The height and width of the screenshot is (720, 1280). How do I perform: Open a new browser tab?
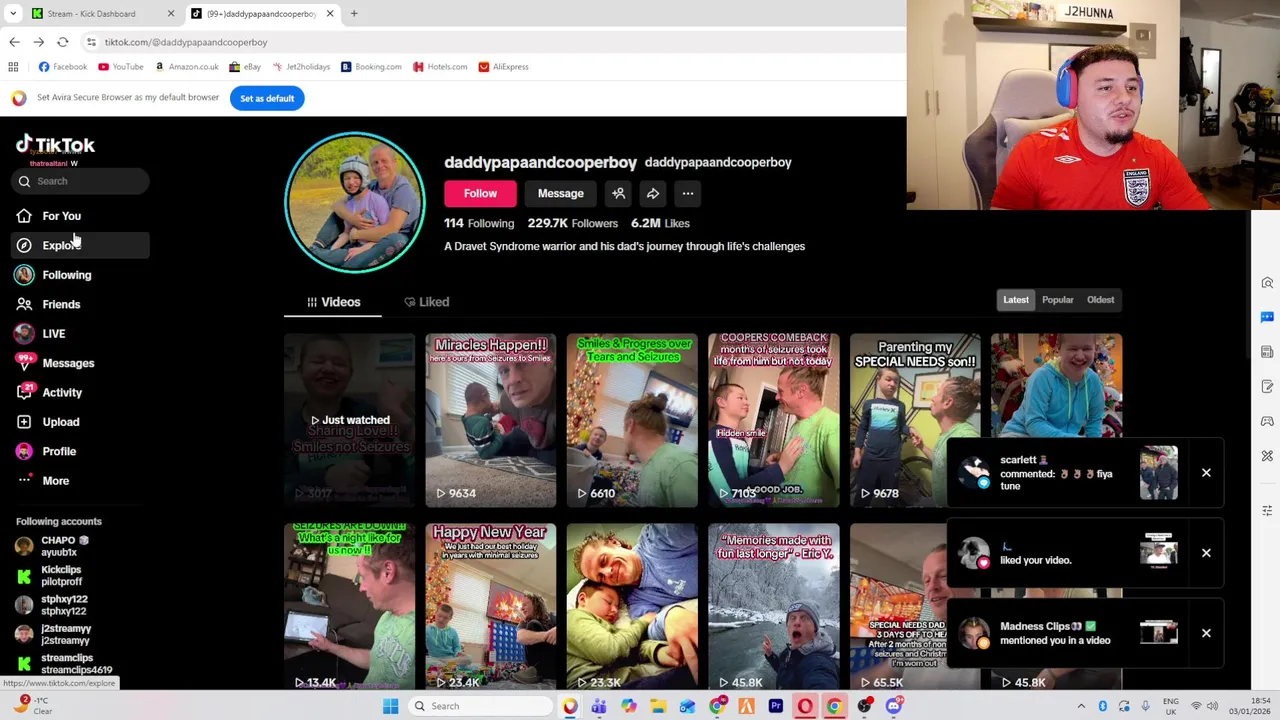(354, 14)
